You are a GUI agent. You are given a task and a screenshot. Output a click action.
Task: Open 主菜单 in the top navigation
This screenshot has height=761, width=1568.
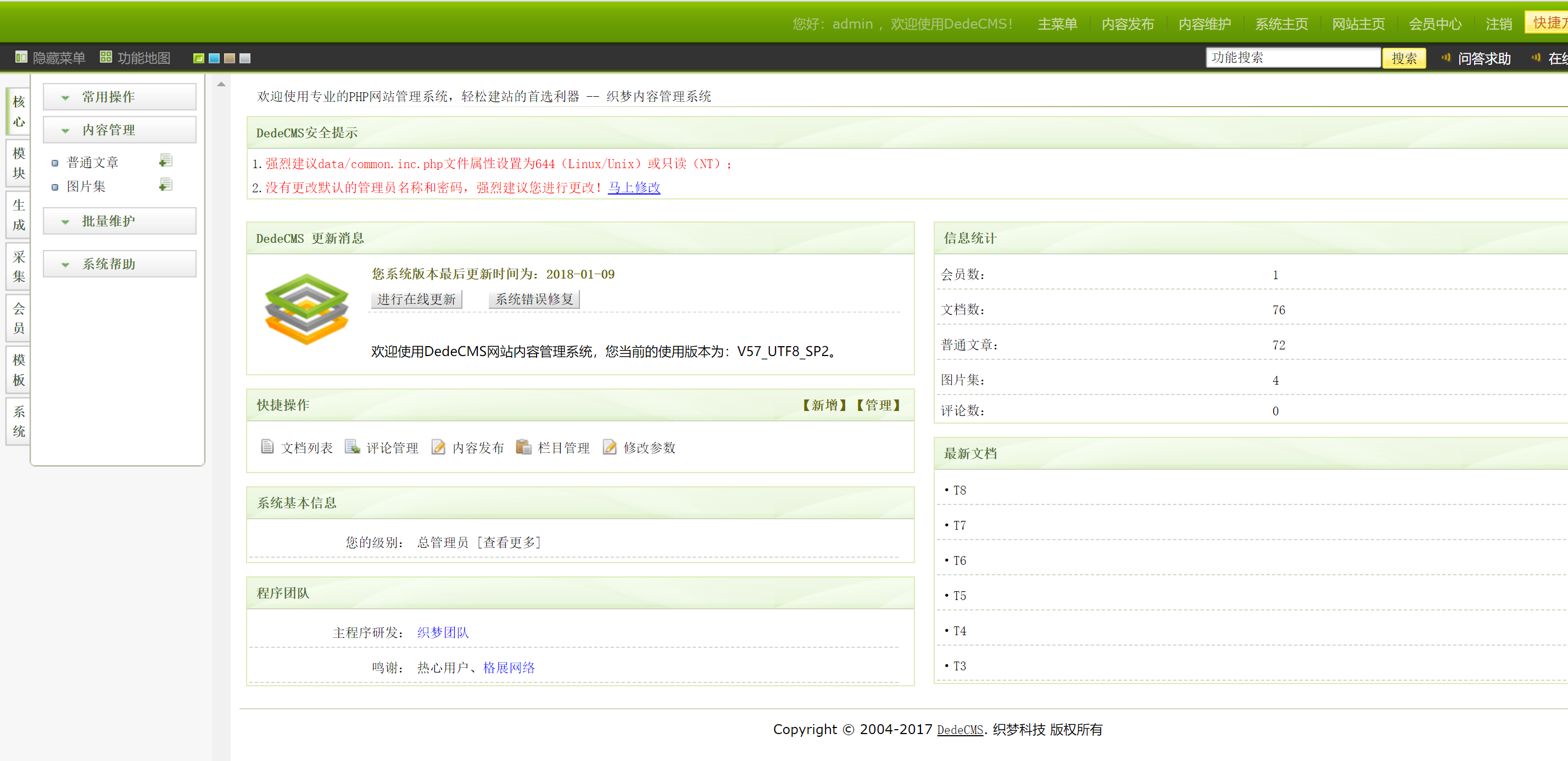click(1057, 24)
